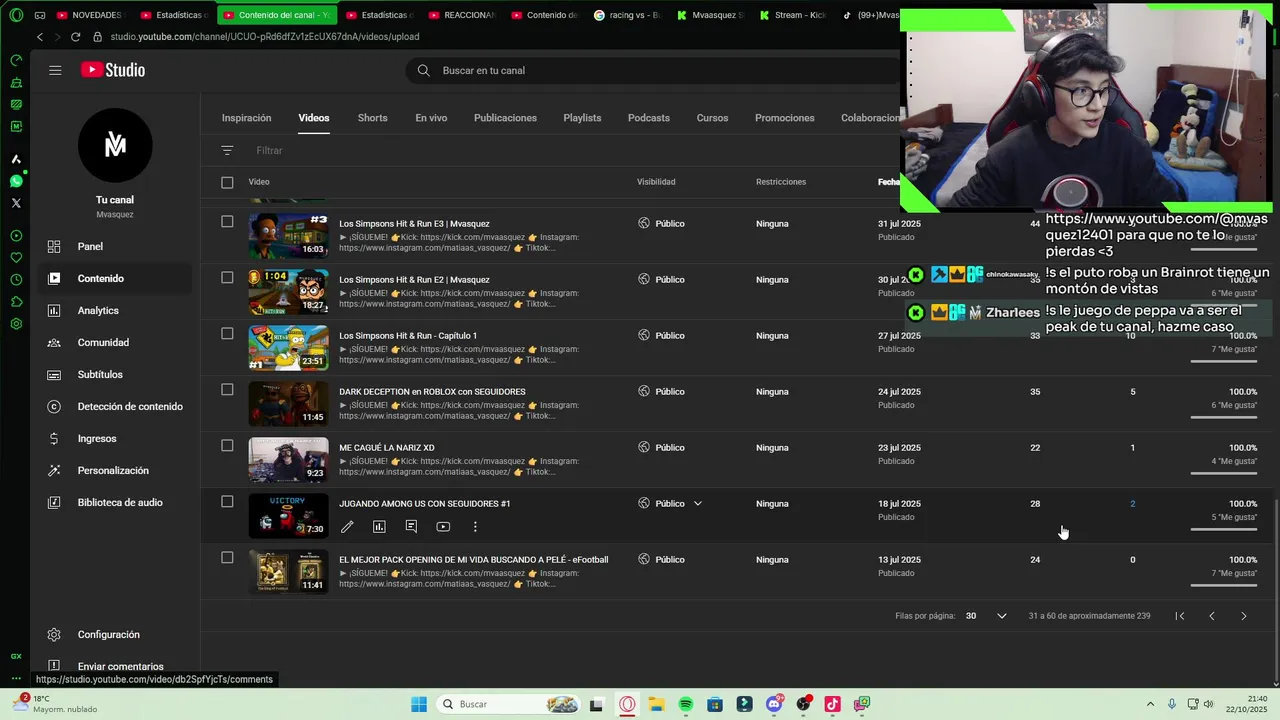Viewport: 1280px width, 720px height.
Task: Open the Panel dashboard icon in the sidebar
Action: pos(54,246)
